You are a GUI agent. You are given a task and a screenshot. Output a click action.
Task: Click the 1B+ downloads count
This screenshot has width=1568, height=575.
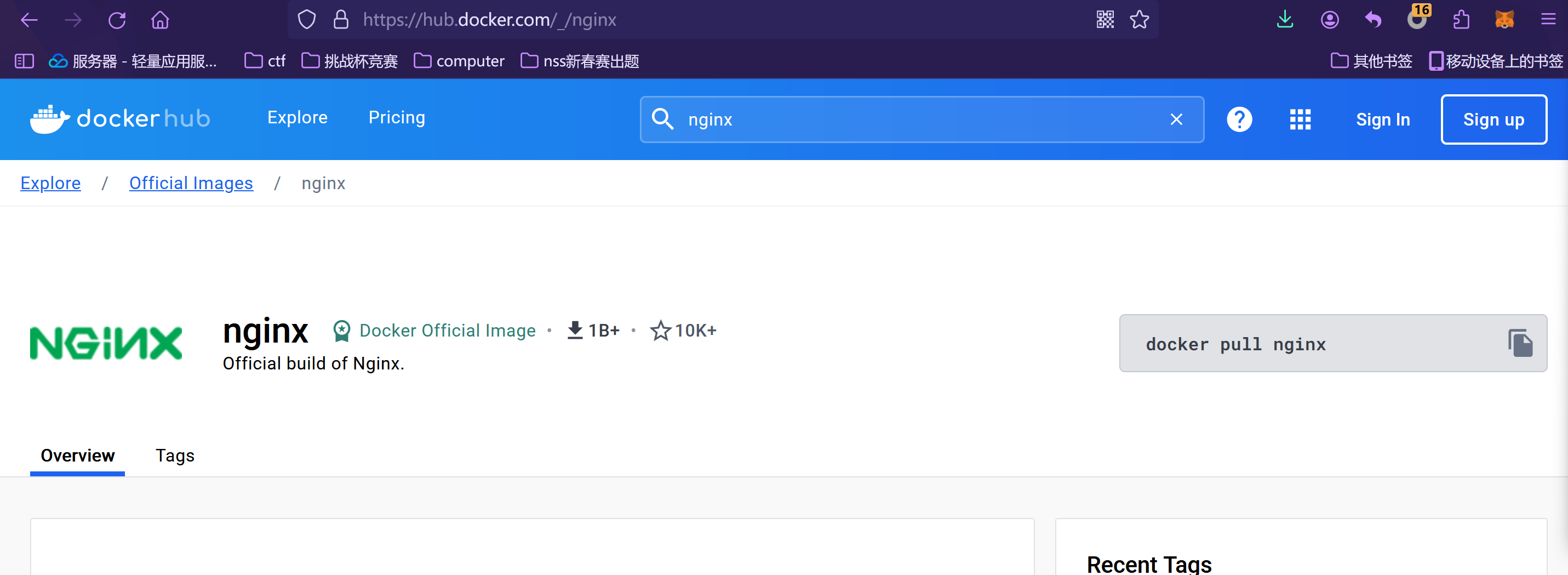(593, 330)
